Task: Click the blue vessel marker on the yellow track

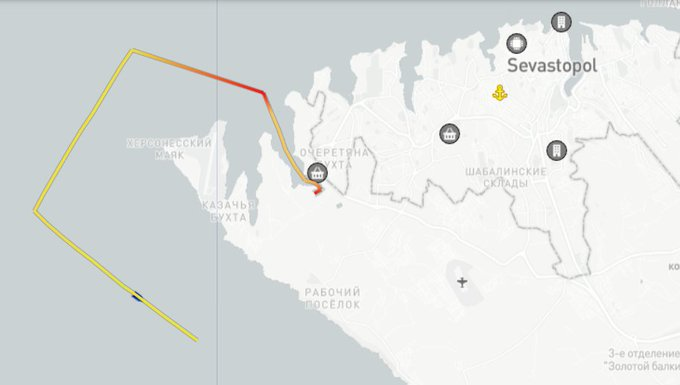Action: coord(137,297)
